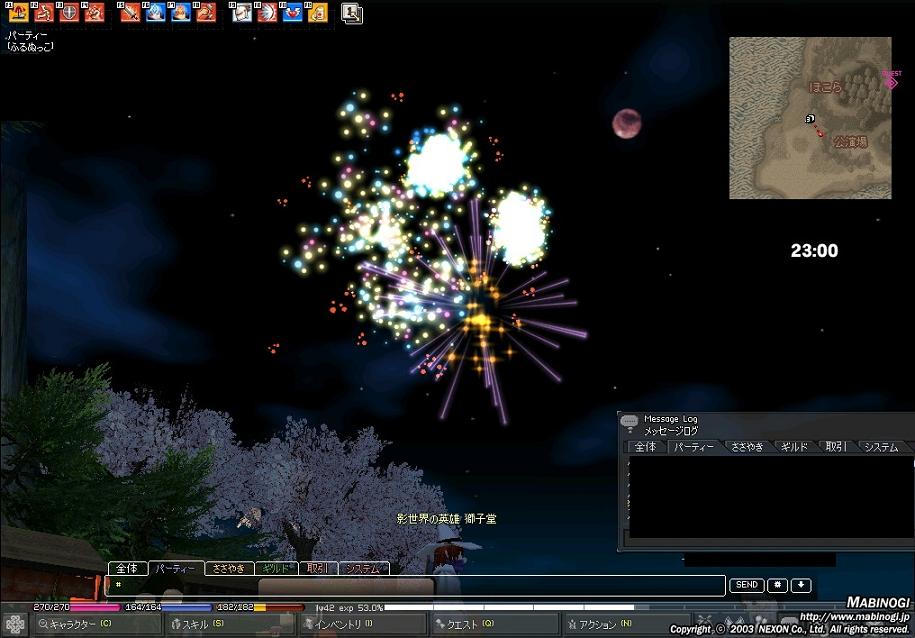Image resolution: width=915 pixels, height=638 pixels.
Task: Click the pink QUEST marker on the minimap
Action: pyautogui.click(x=891, y=81)
